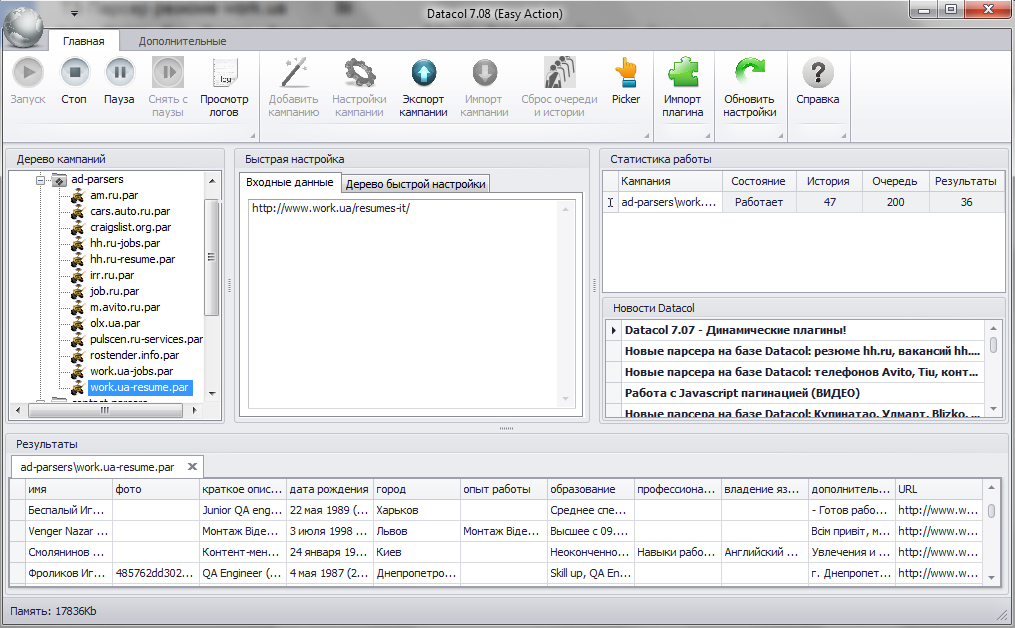Click the ad-parsers folder icon
The width and height of the screenshot is (1015, 628).
pos(59,180)
